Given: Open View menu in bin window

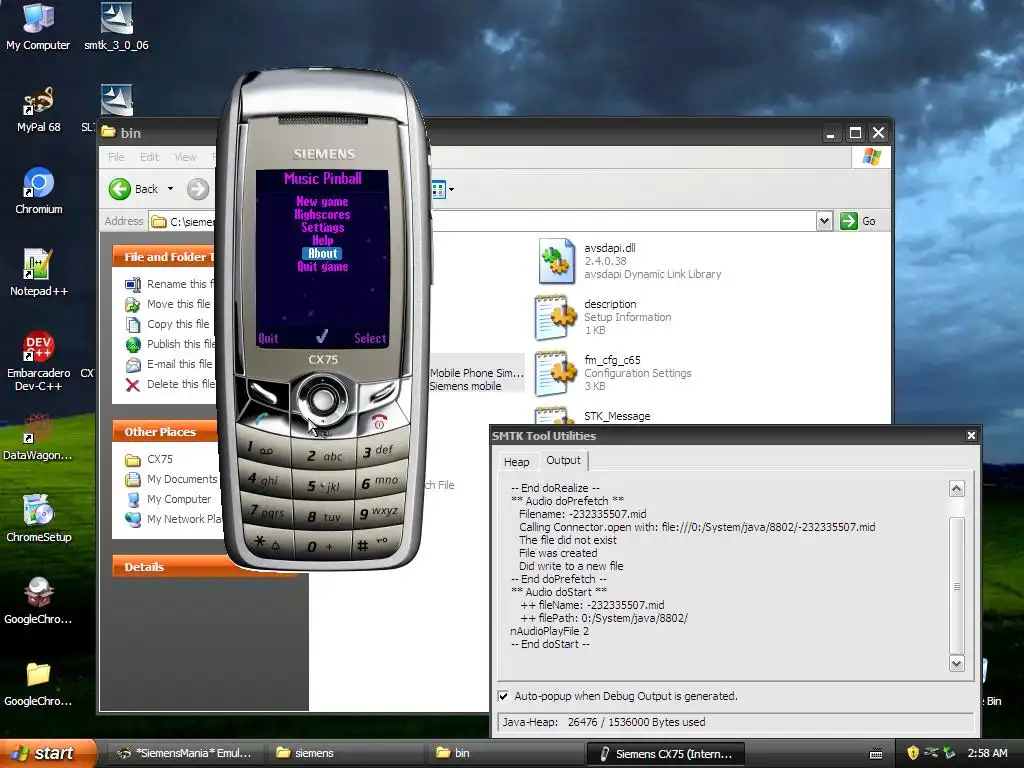Looking at the screenshot, I should pyautogui.click(x=185, y=157).
